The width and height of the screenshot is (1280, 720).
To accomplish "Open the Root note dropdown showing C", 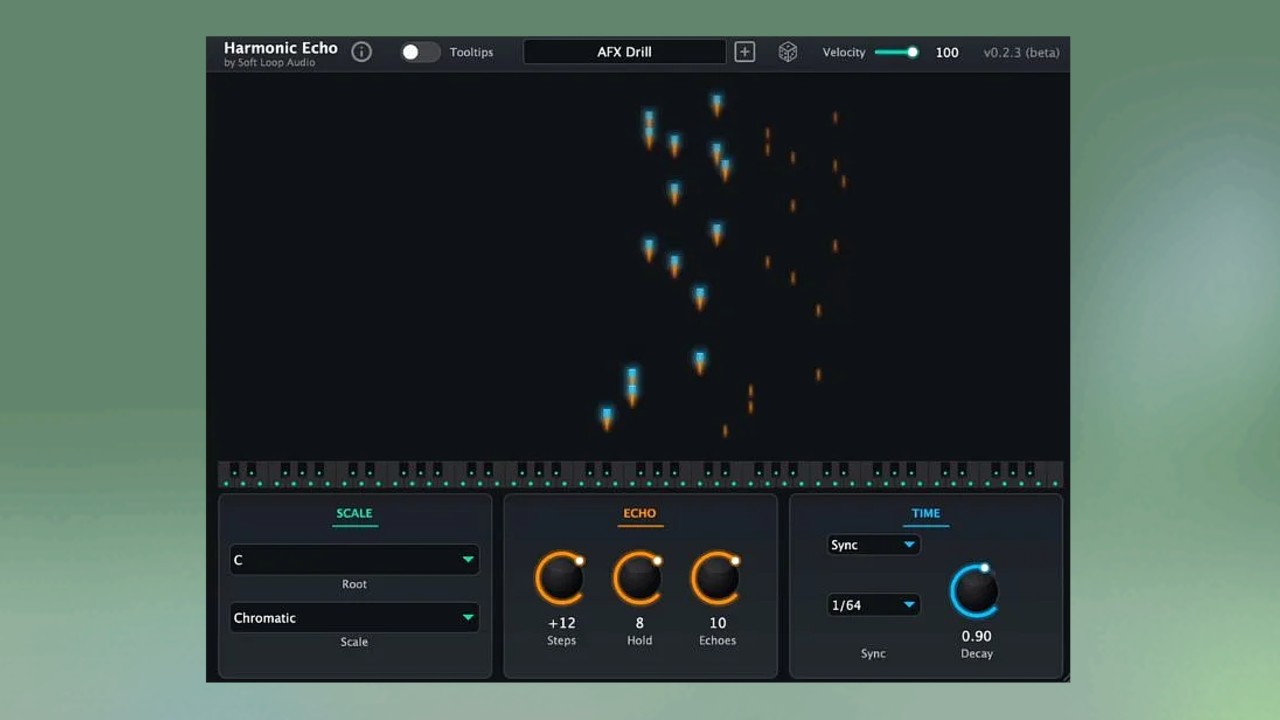I will 354,560.
